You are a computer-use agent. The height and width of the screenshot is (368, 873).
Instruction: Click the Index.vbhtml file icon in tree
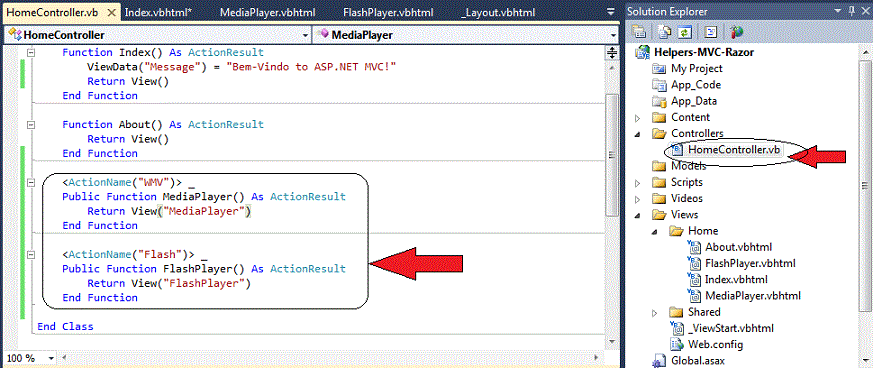point(694,279)
